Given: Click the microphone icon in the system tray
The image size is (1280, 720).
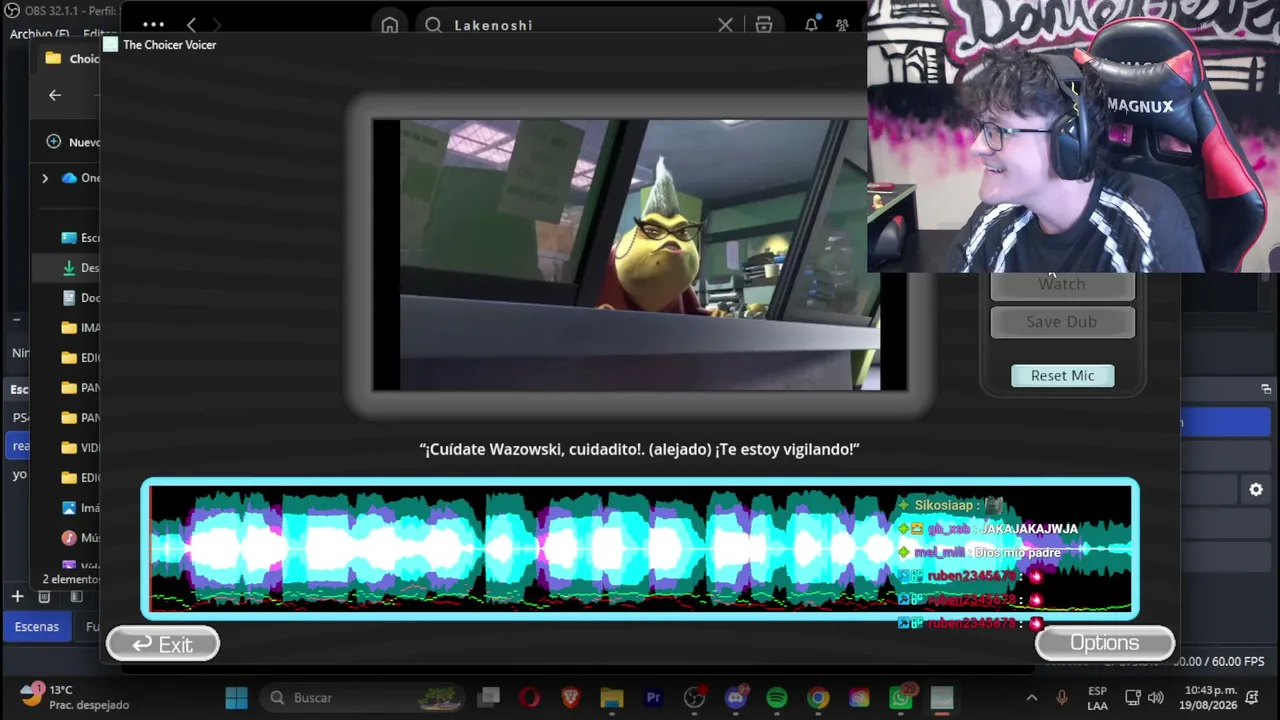Looking at the screenshot, I should (x=1062, y=698).
